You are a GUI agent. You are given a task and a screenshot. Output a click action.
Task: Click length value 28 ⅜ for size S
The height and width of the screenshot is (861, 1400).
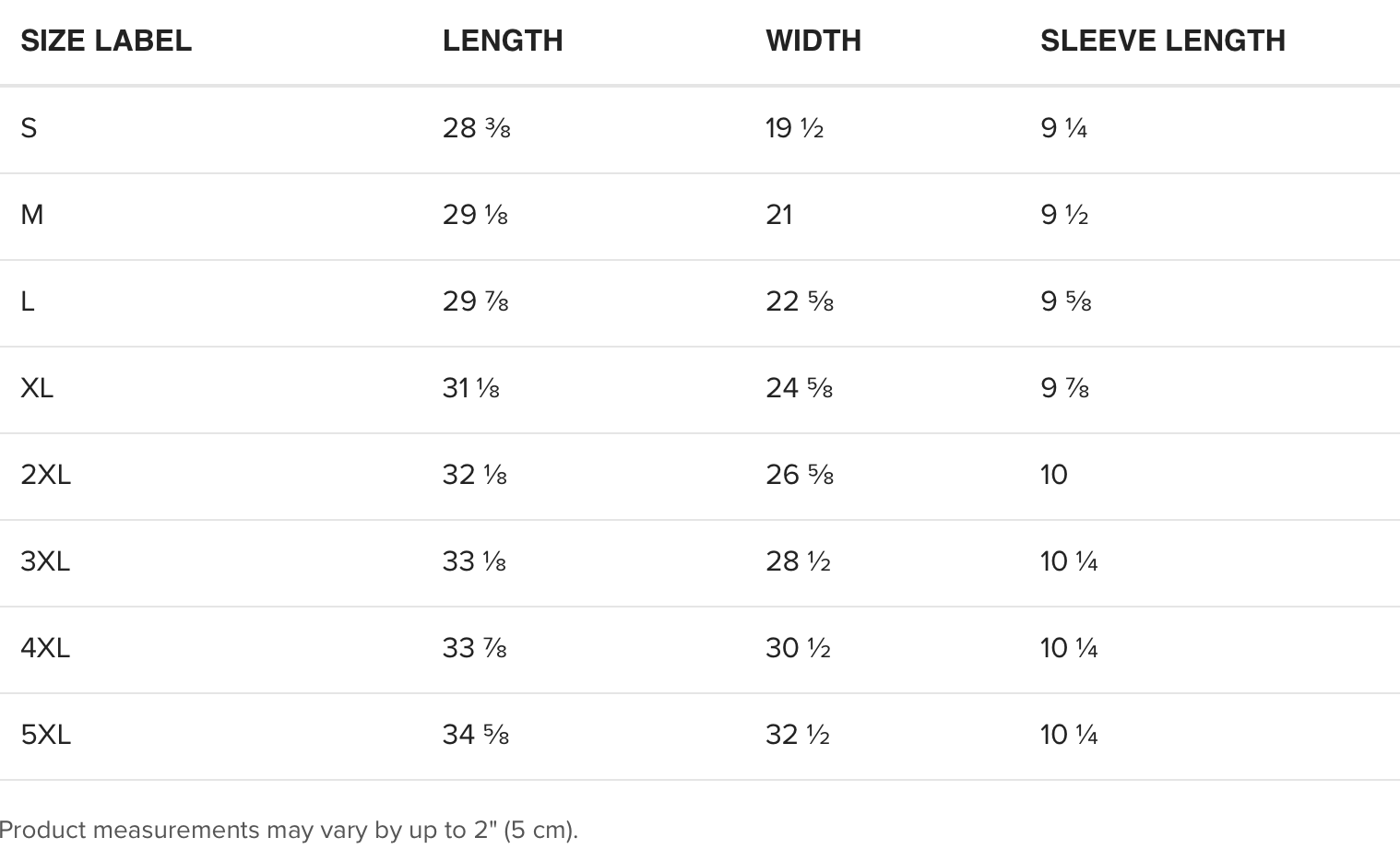(476, 128)
